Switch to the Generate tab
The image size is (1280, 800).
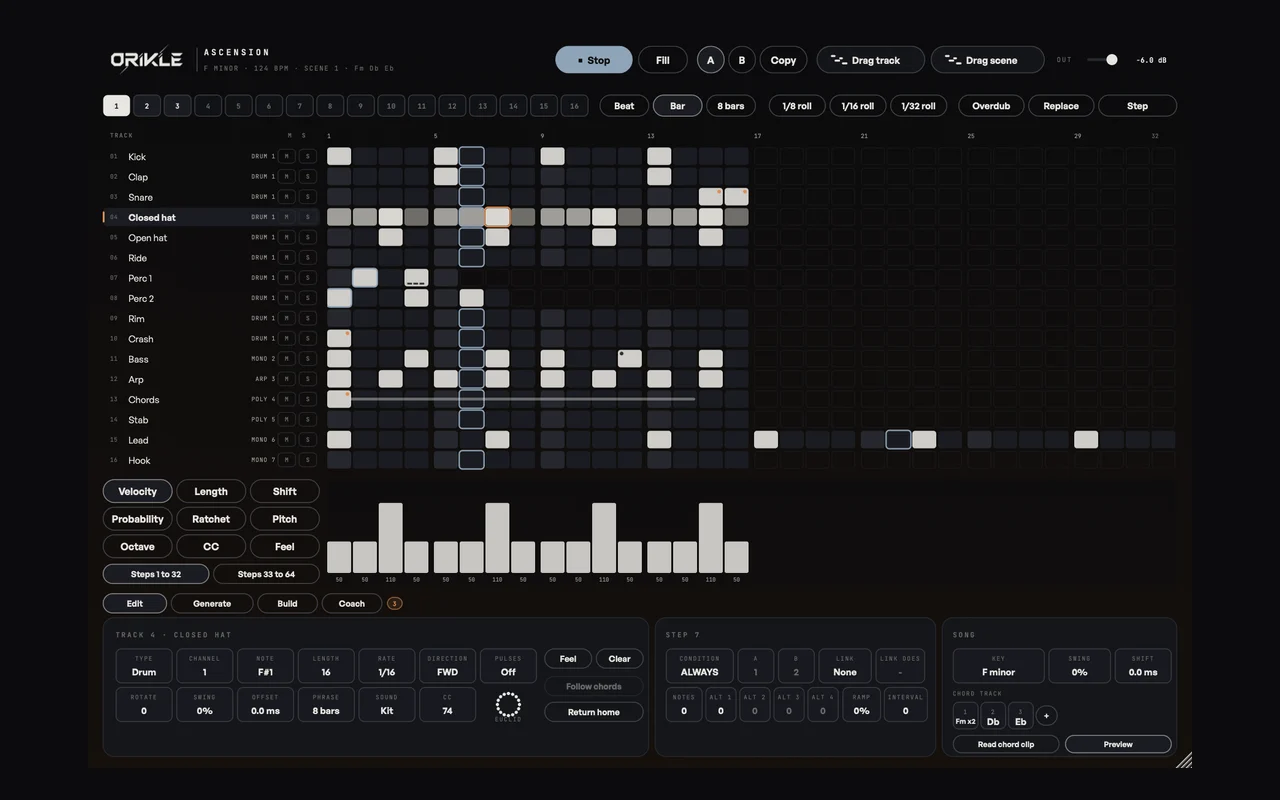pos(212,603)
